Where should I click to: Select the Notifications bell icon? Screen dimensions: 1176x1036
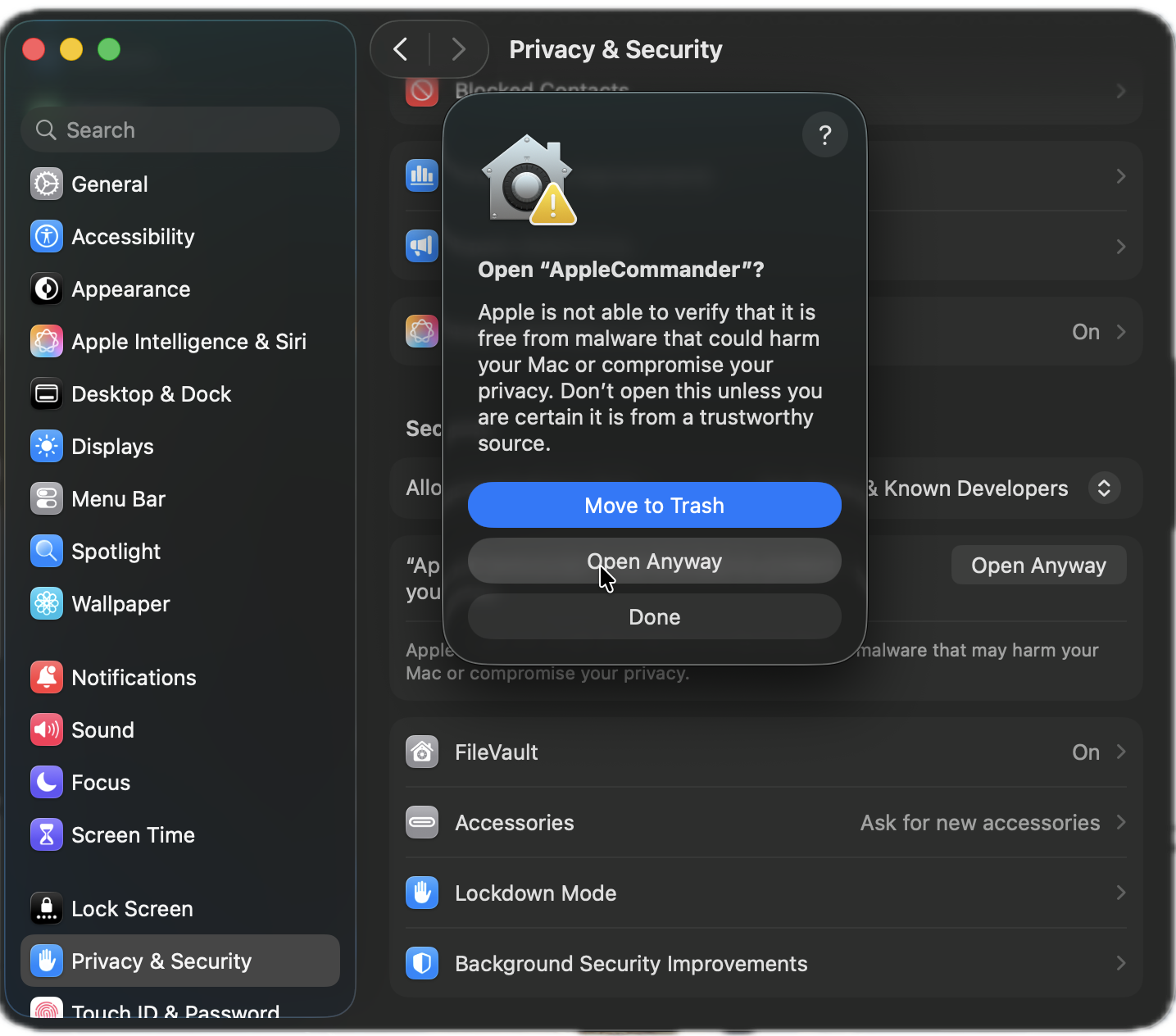[47, 677]
